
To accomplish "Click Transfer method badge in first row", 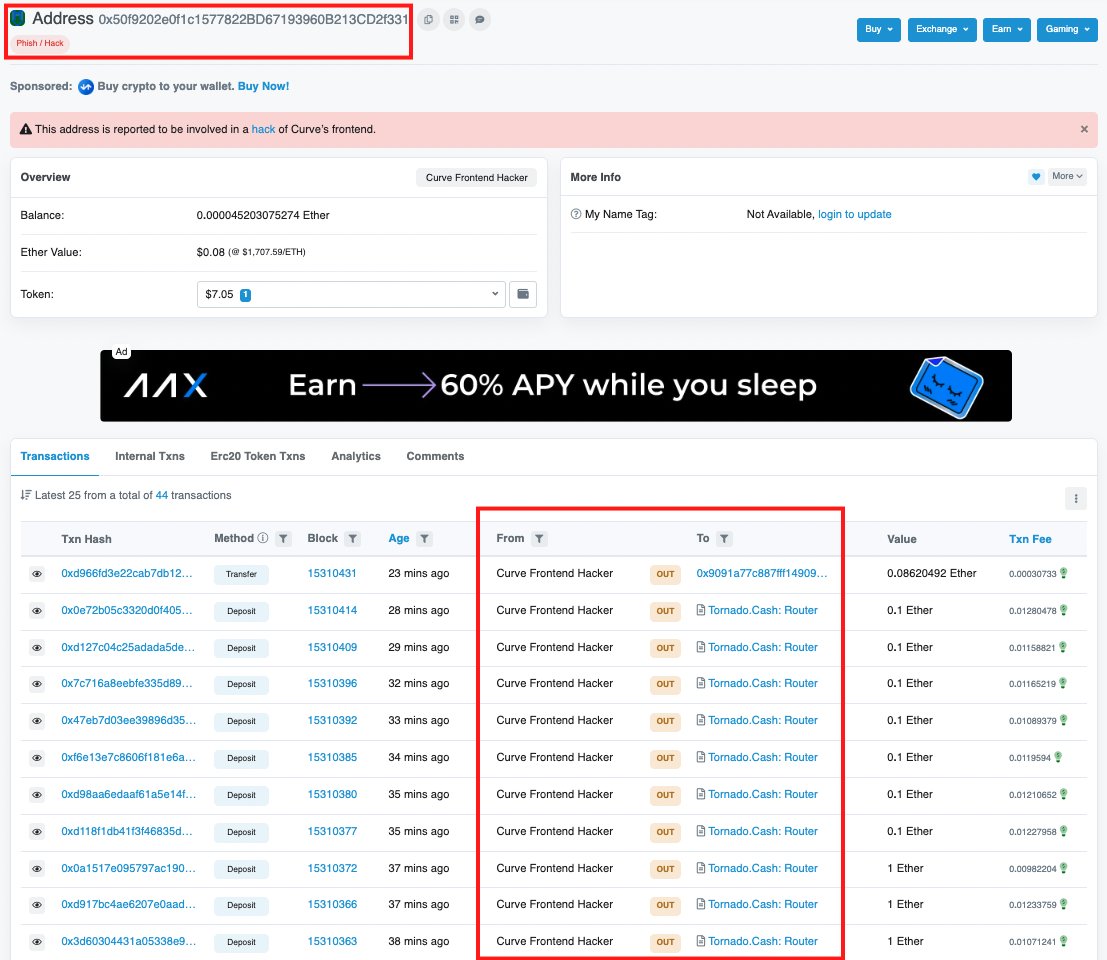I will 241,574.
